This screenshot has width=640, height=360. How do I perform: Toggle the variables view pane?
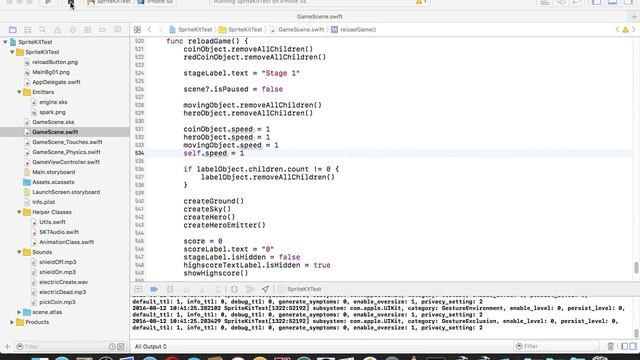pyautogui.click(x=624, y=347)
